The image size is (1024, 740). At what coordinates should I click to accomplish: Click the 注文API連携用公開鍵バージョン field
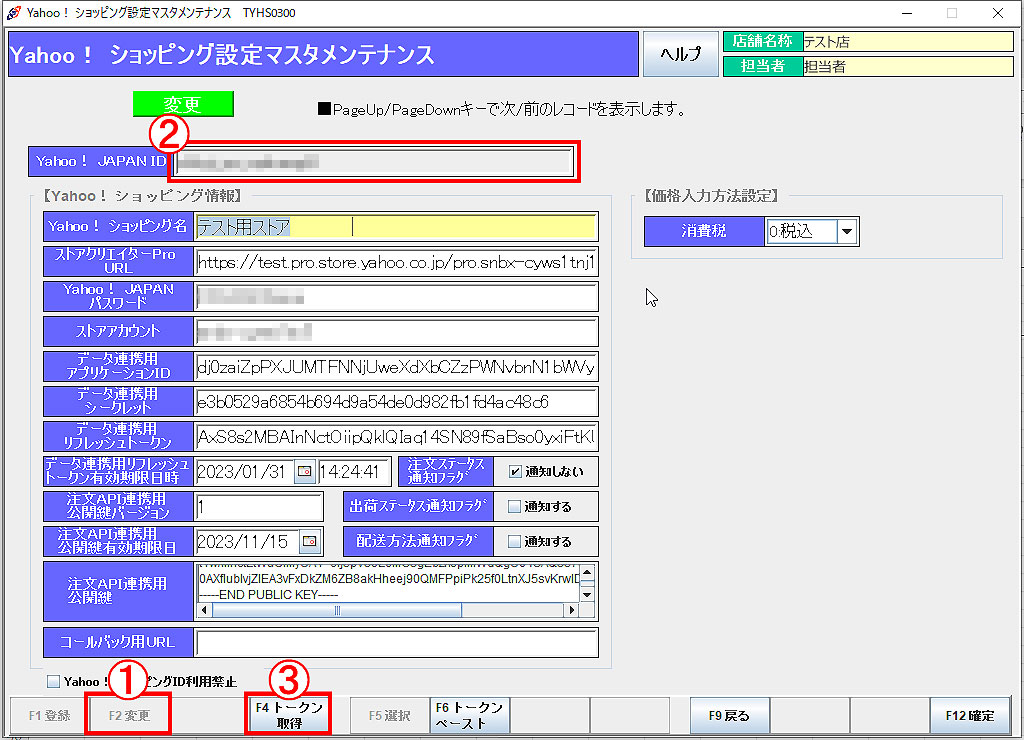260,506
